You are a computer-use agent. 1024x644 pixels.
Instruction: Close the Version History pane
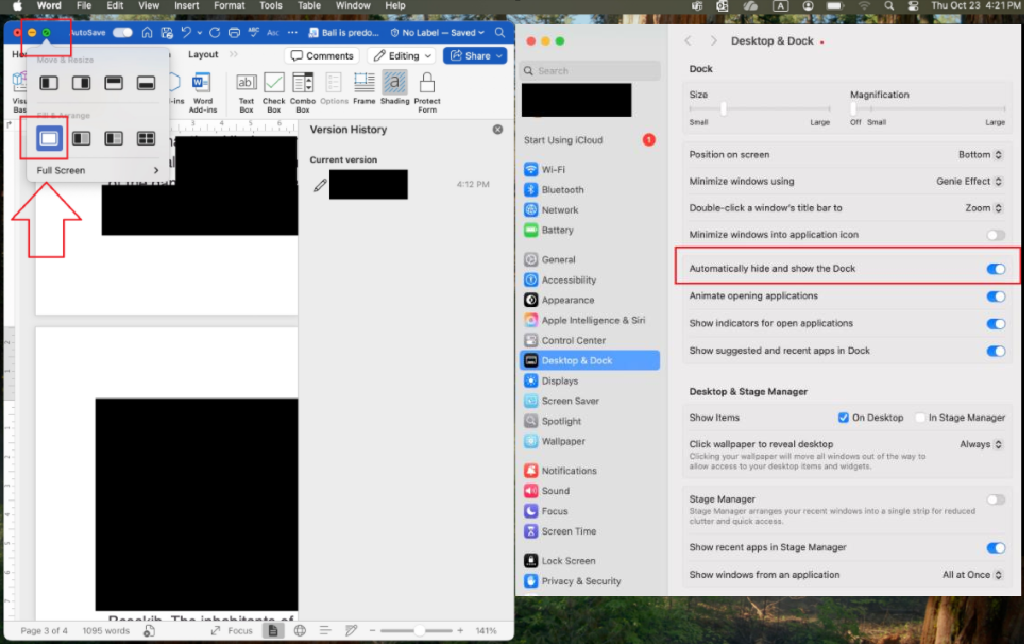(x=498, y=129)
